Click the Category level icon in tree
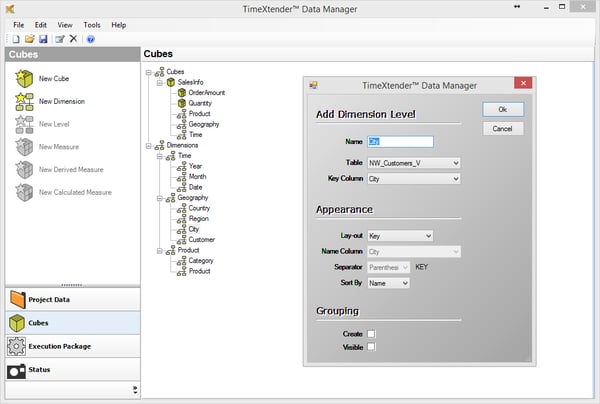The image size is (600, 404). pos(182,261)
